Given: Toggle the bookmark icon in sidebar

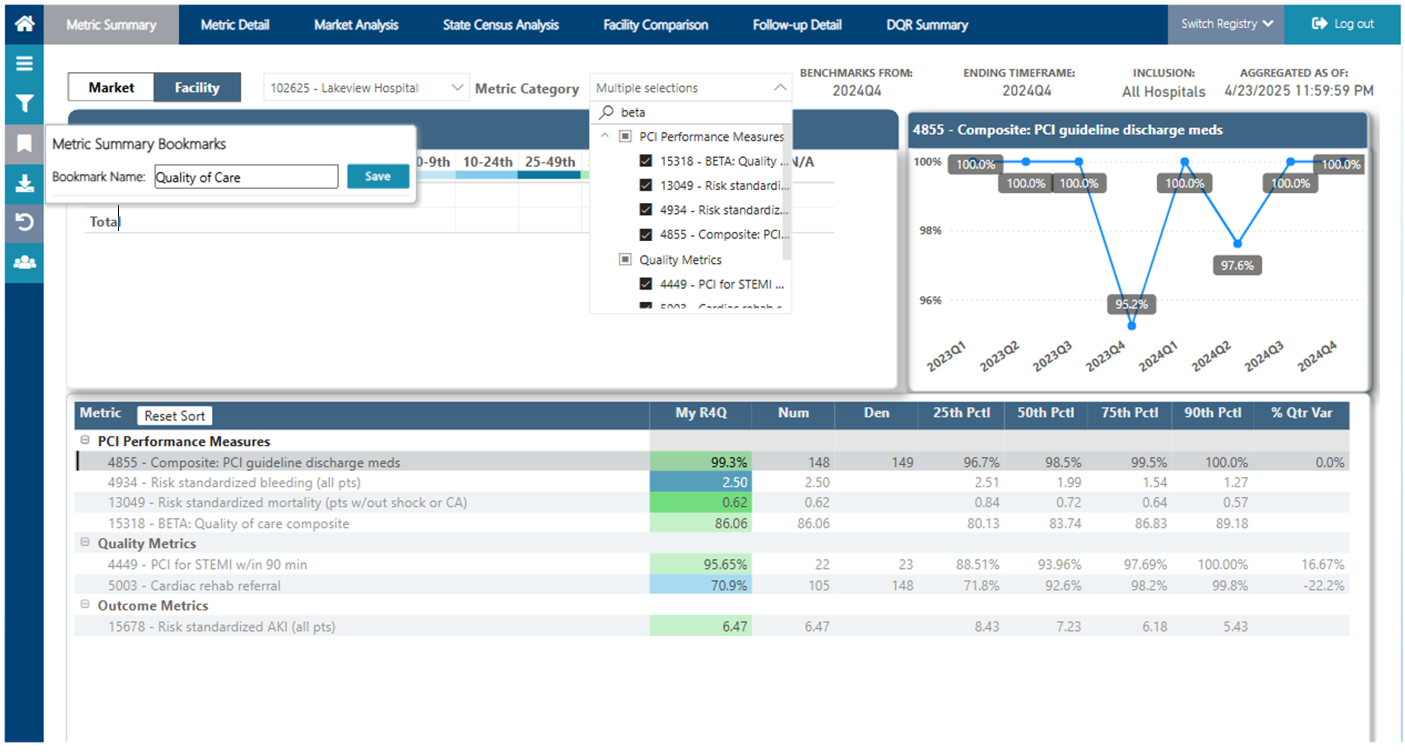Looking at the screenshot, I should (24, 144).
